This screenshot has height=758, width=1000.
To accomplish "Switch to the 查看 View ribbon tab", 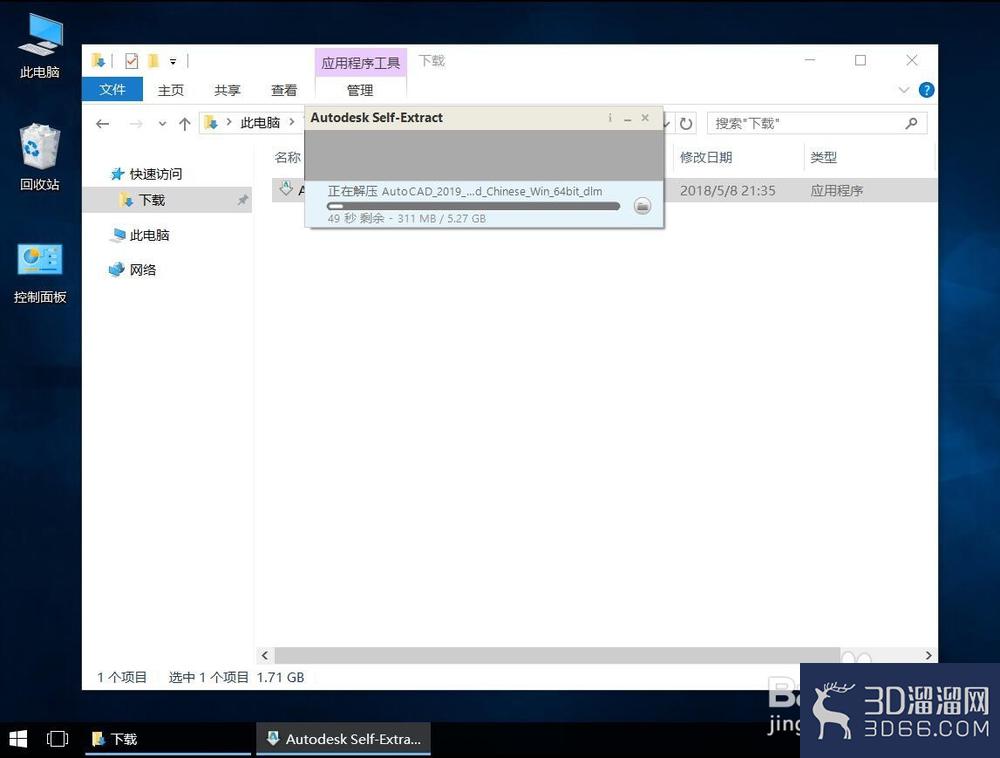I will click(284, 90).
